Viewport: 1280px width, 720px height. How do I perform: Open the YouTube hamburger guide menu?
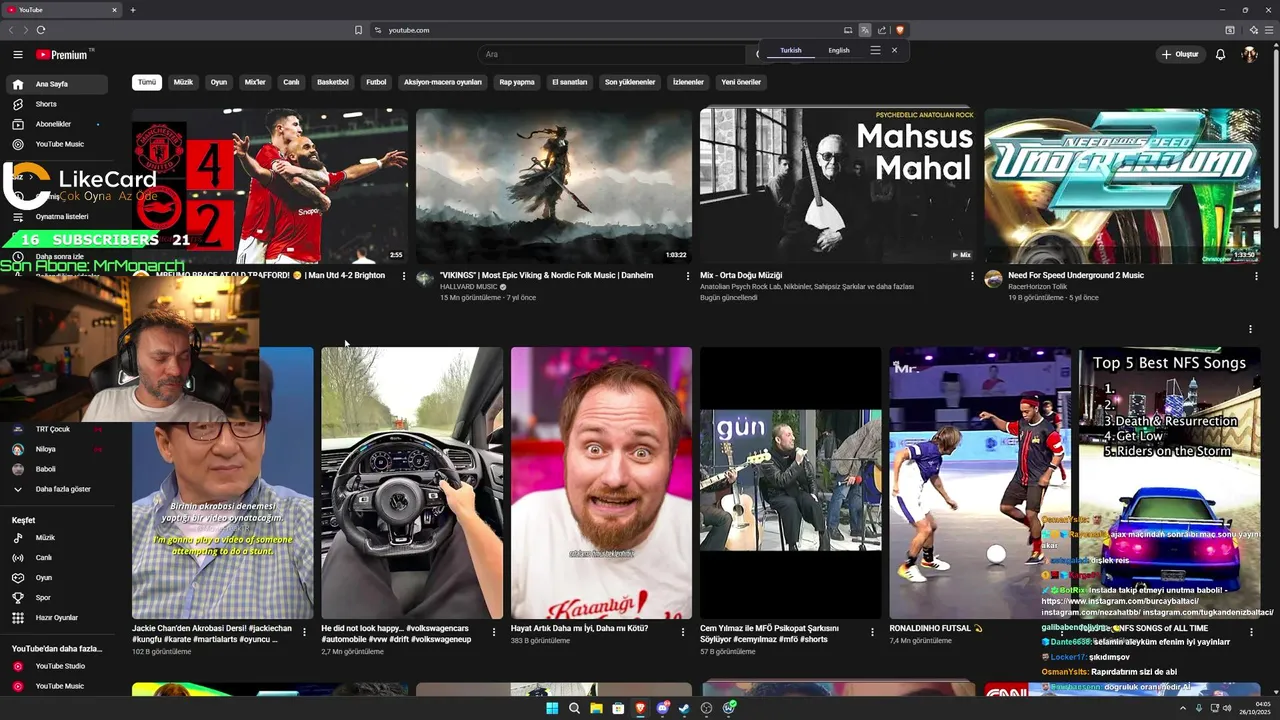(18, 55)
